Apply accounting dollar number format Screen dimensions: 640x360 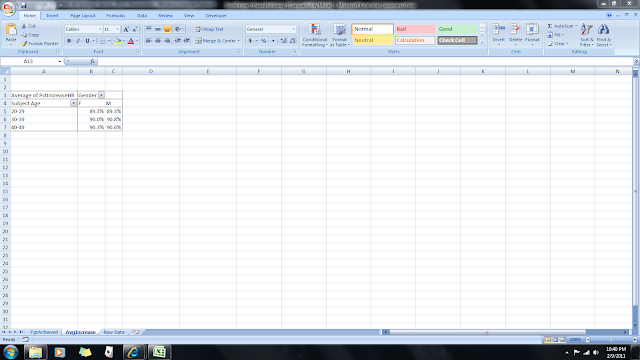pyautogui.click(x=250, y=41)
